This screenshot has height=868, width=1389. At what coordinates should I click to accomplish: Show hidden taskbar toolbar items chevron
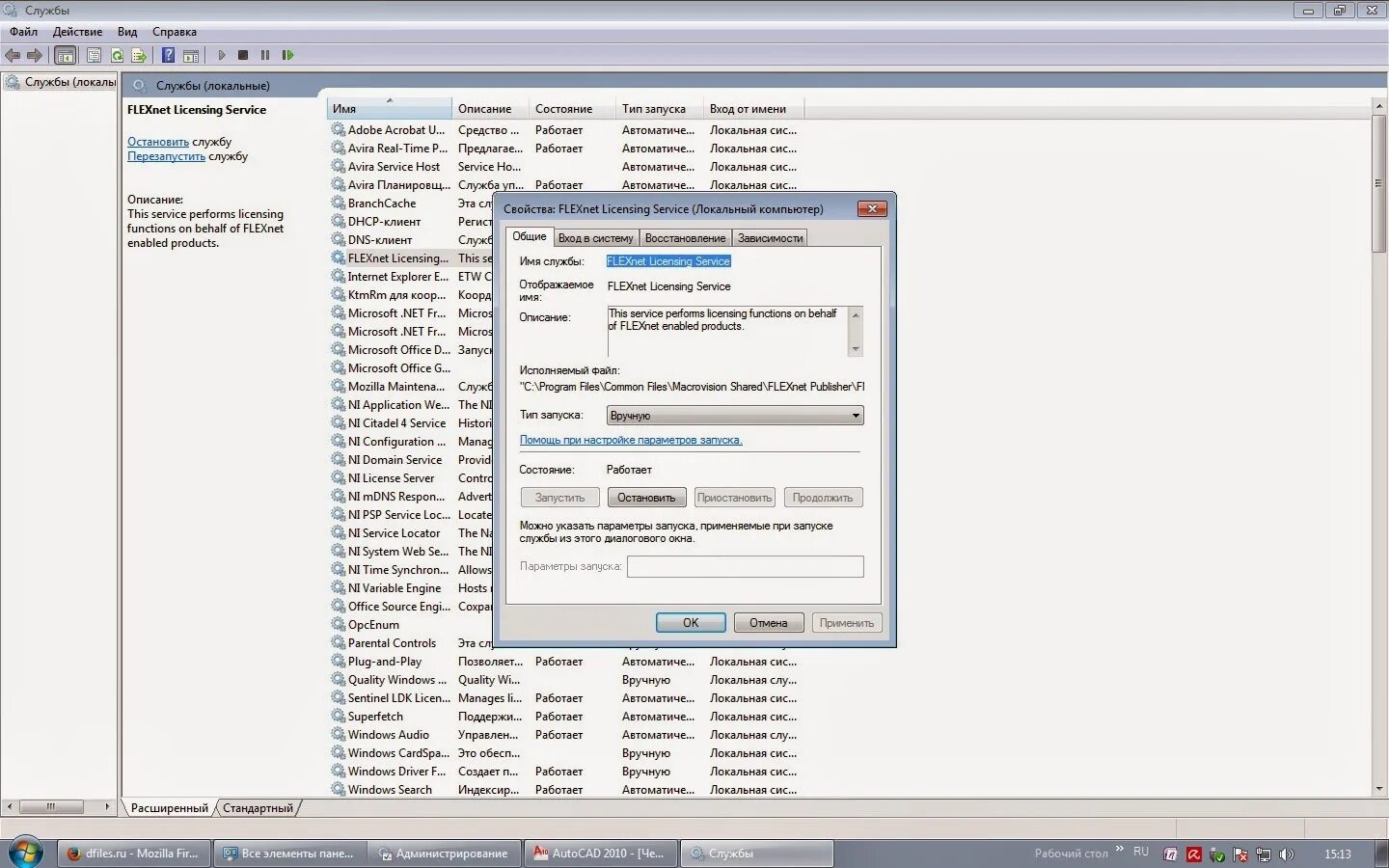[1119, 849]
